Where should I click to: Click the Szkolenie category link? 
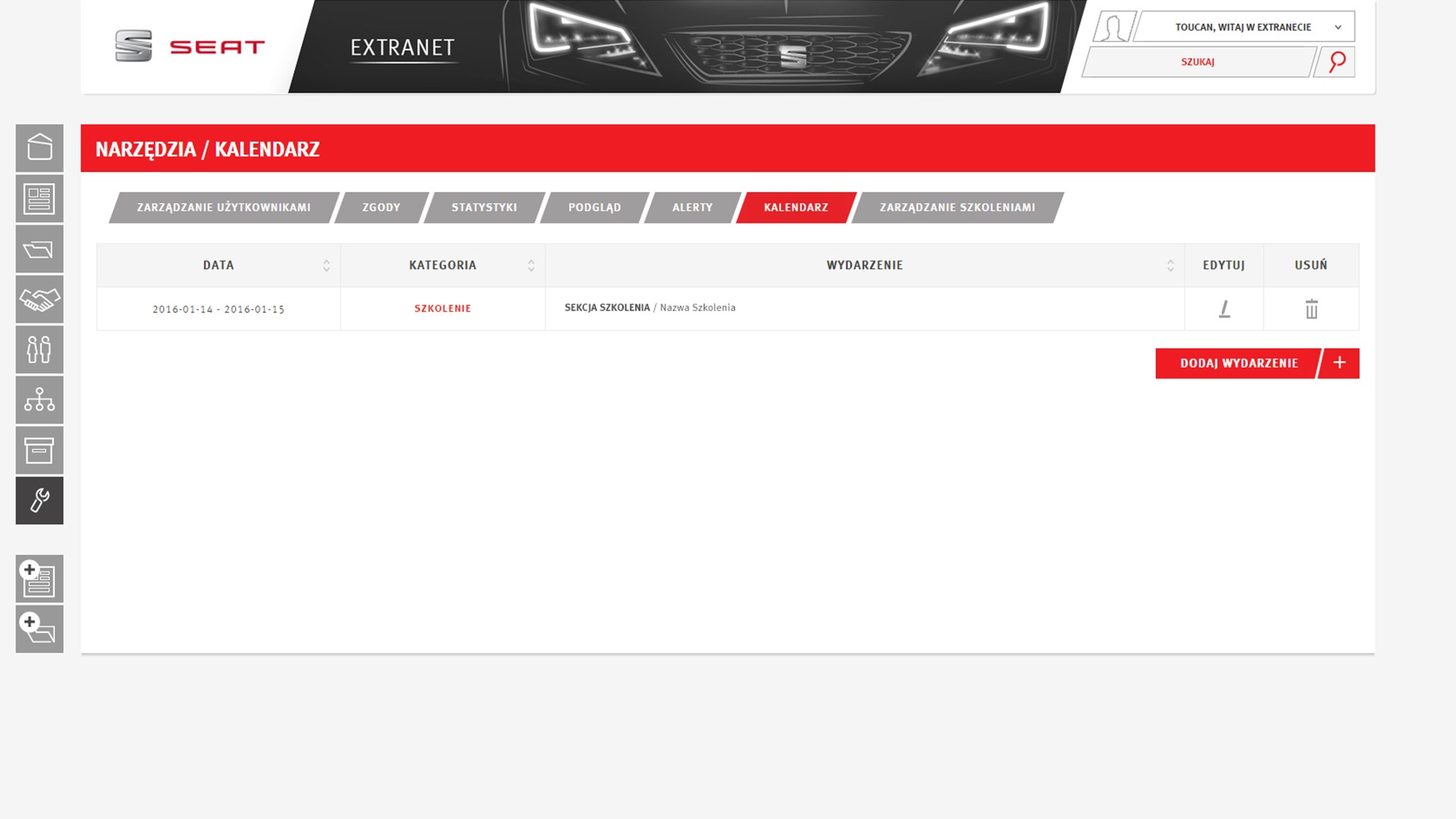tap(442, 309)
